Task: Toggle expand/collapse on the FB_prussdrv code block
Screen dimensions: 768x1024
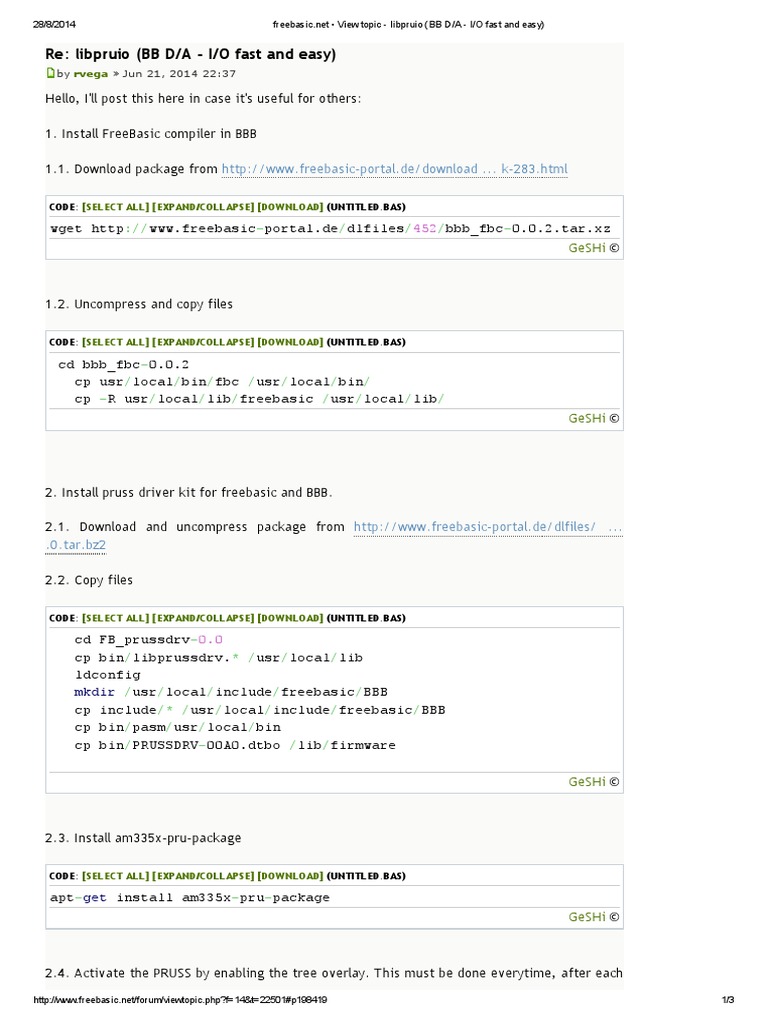Action: coord(203,618)
